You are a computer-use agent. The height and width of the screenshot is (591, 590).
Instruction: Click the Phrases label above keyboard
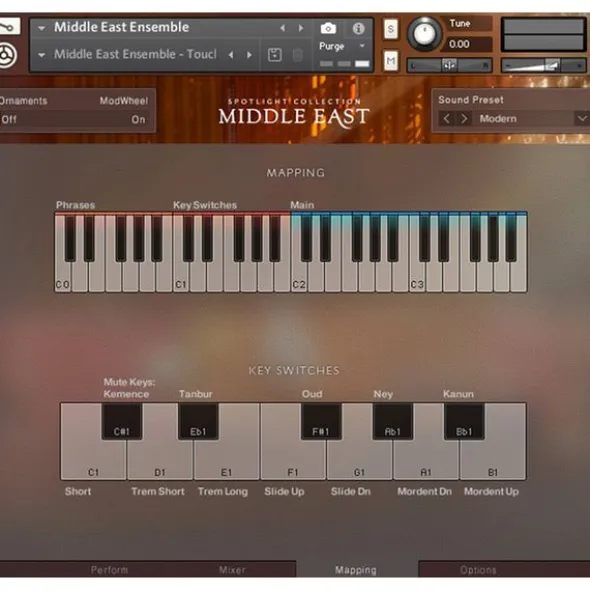[75, 205]
